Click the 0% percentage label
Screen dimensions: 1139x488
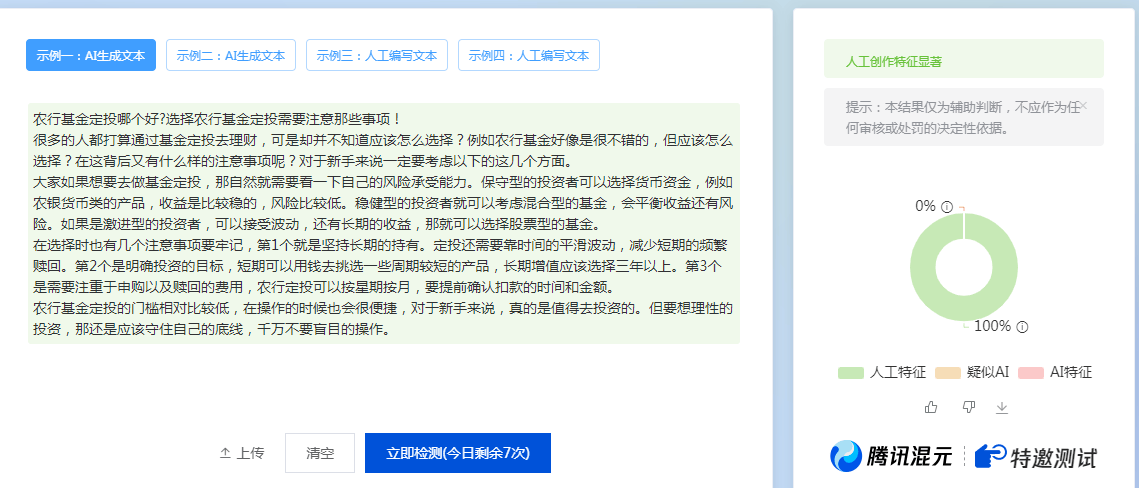(925, 206)
